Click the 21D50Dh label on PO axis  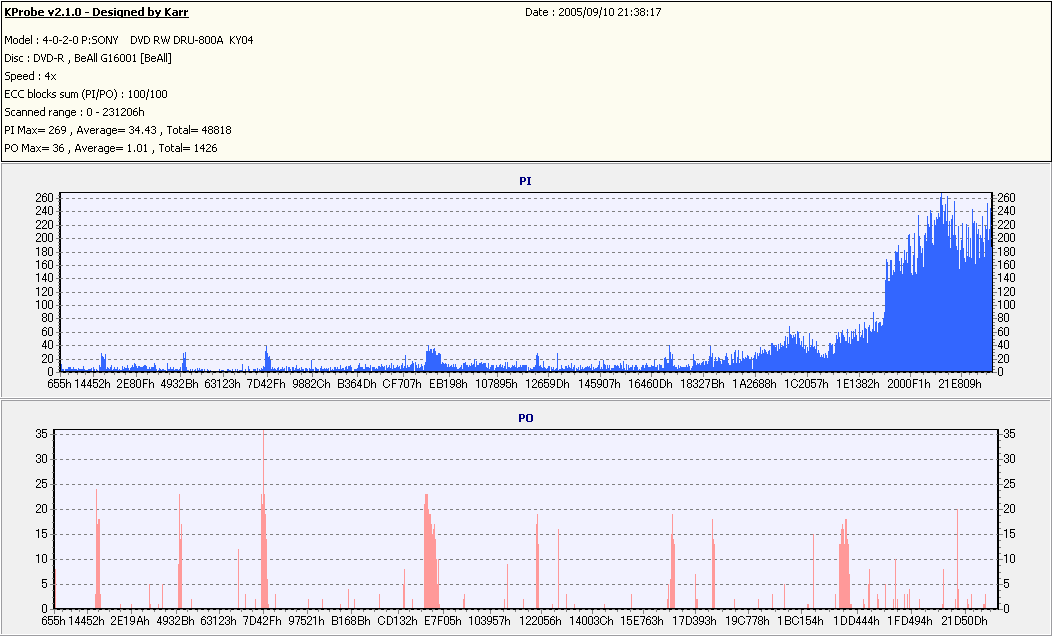coord(964,621)
